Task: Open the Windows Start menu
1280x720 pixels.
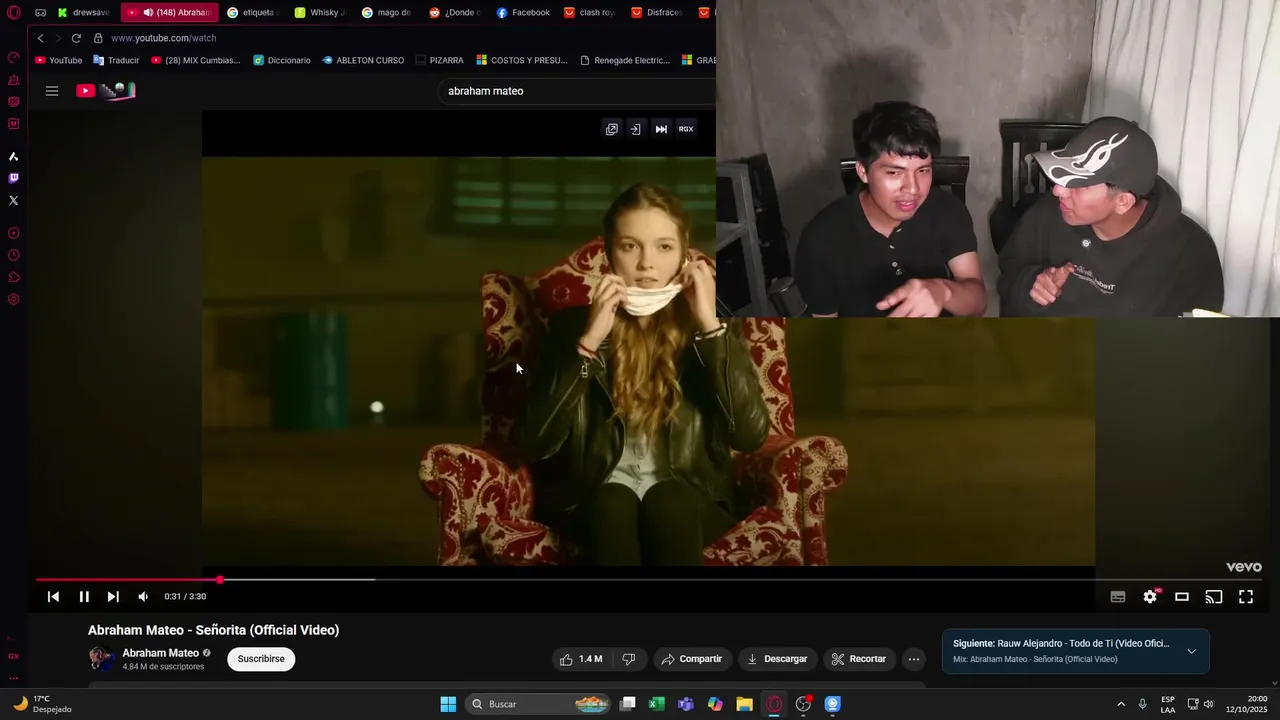Action: [x=448, y=704]
